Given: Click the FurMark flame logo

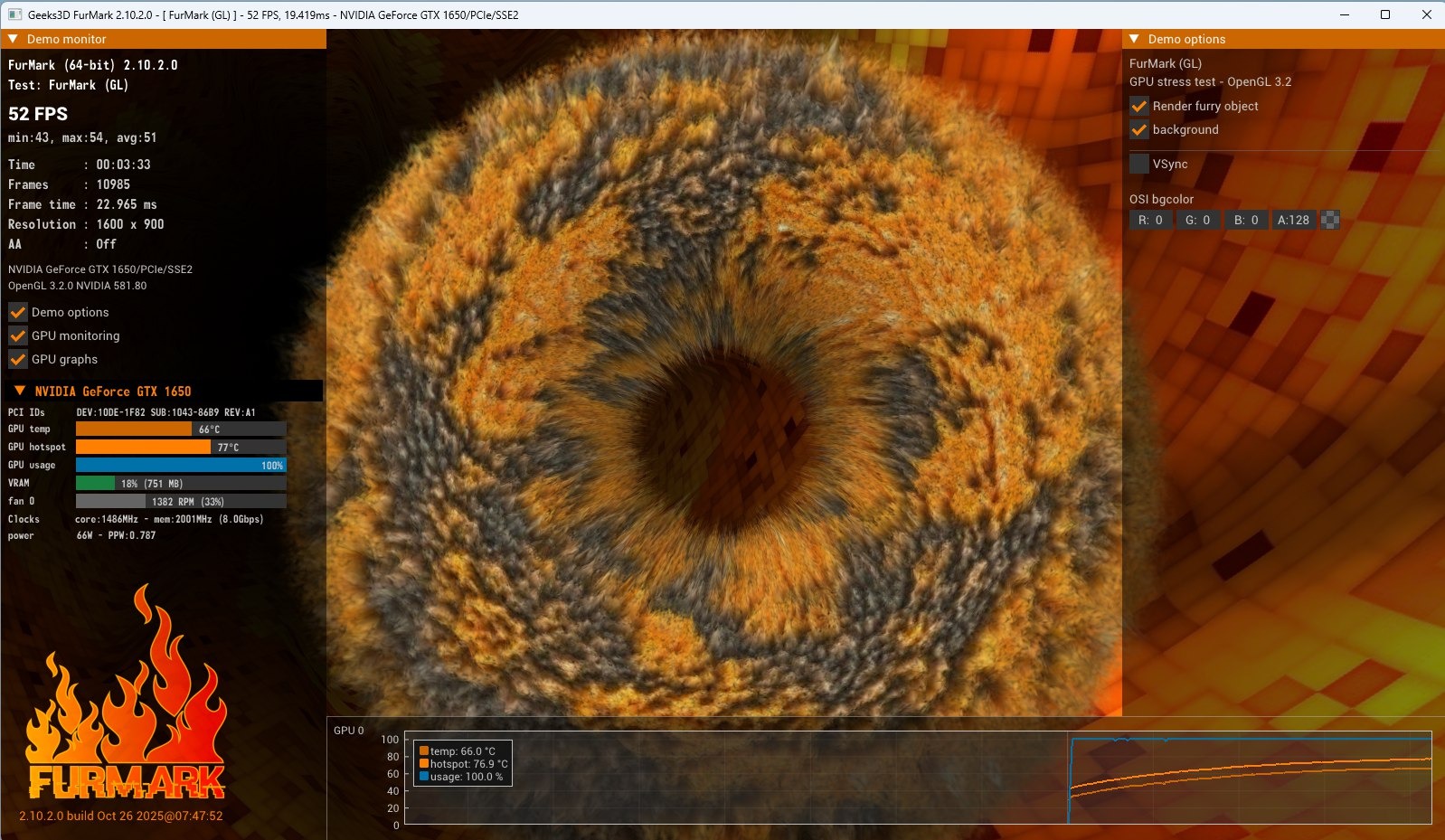Looking at the screenshot, I should (x=127, y=692).
